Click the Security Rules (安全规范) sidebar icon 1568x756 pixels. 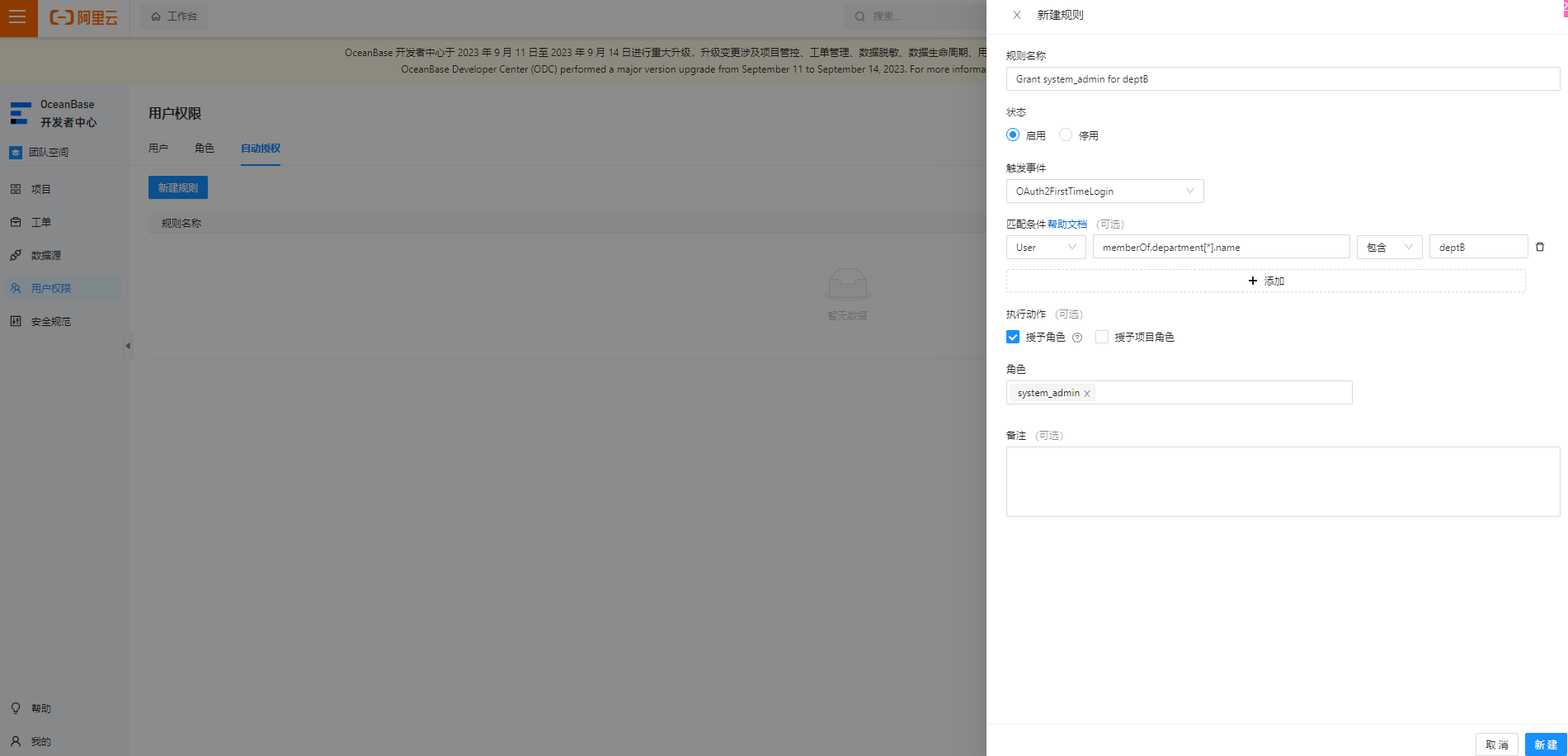coord(16,321)
